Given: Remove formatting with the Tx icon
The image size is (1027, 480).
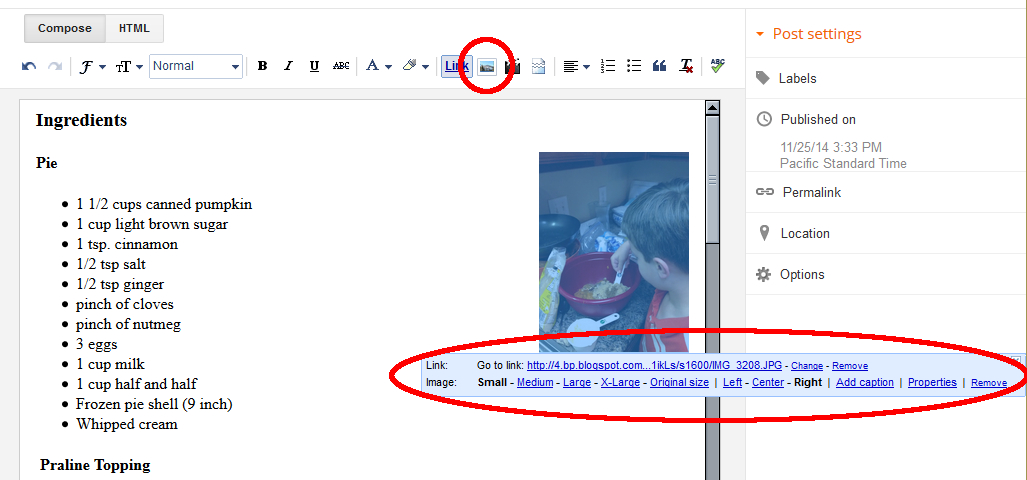Looking at the screenshot, I should (x=686, y=67).
